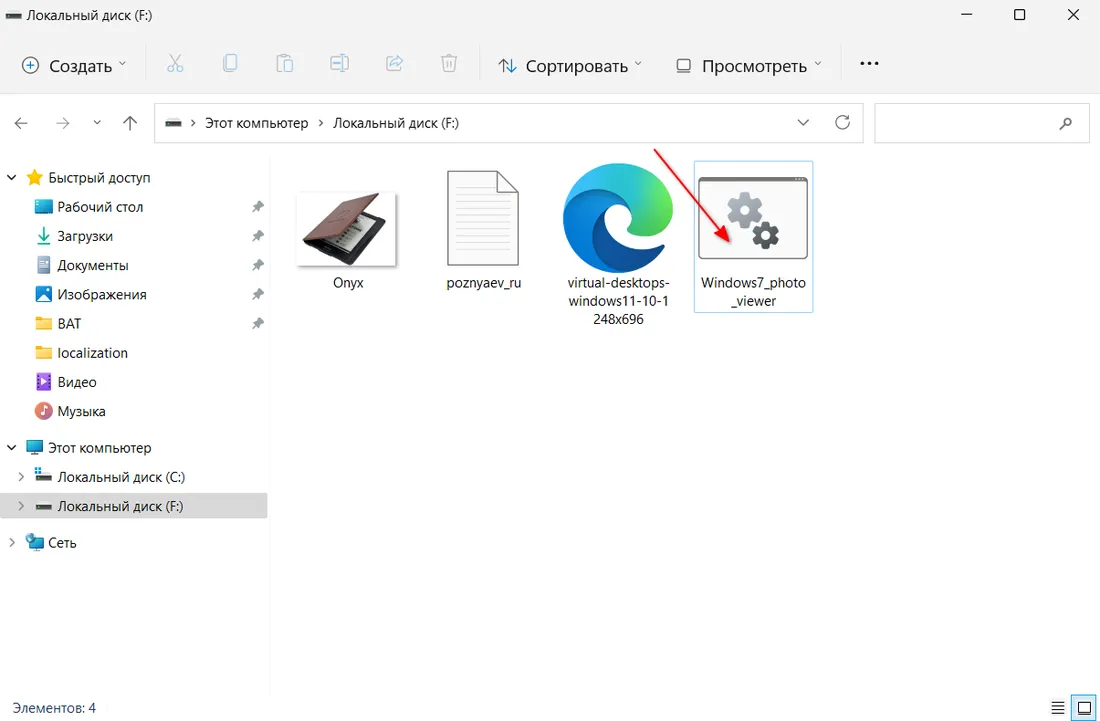The image size is (1100, 721).
Task: Select Локальный диск (C:) in tree
Action: pos(121,477)
